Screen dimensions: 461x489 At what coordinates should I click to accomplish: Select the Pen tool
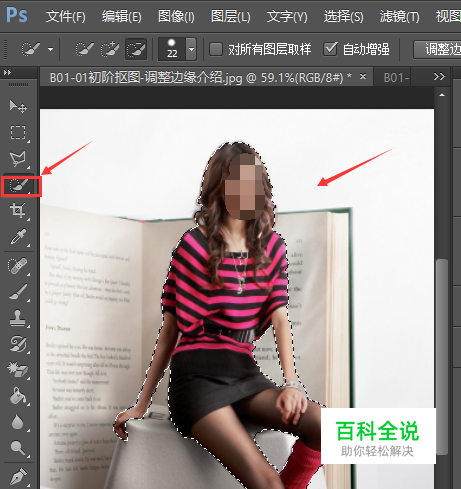18,477
